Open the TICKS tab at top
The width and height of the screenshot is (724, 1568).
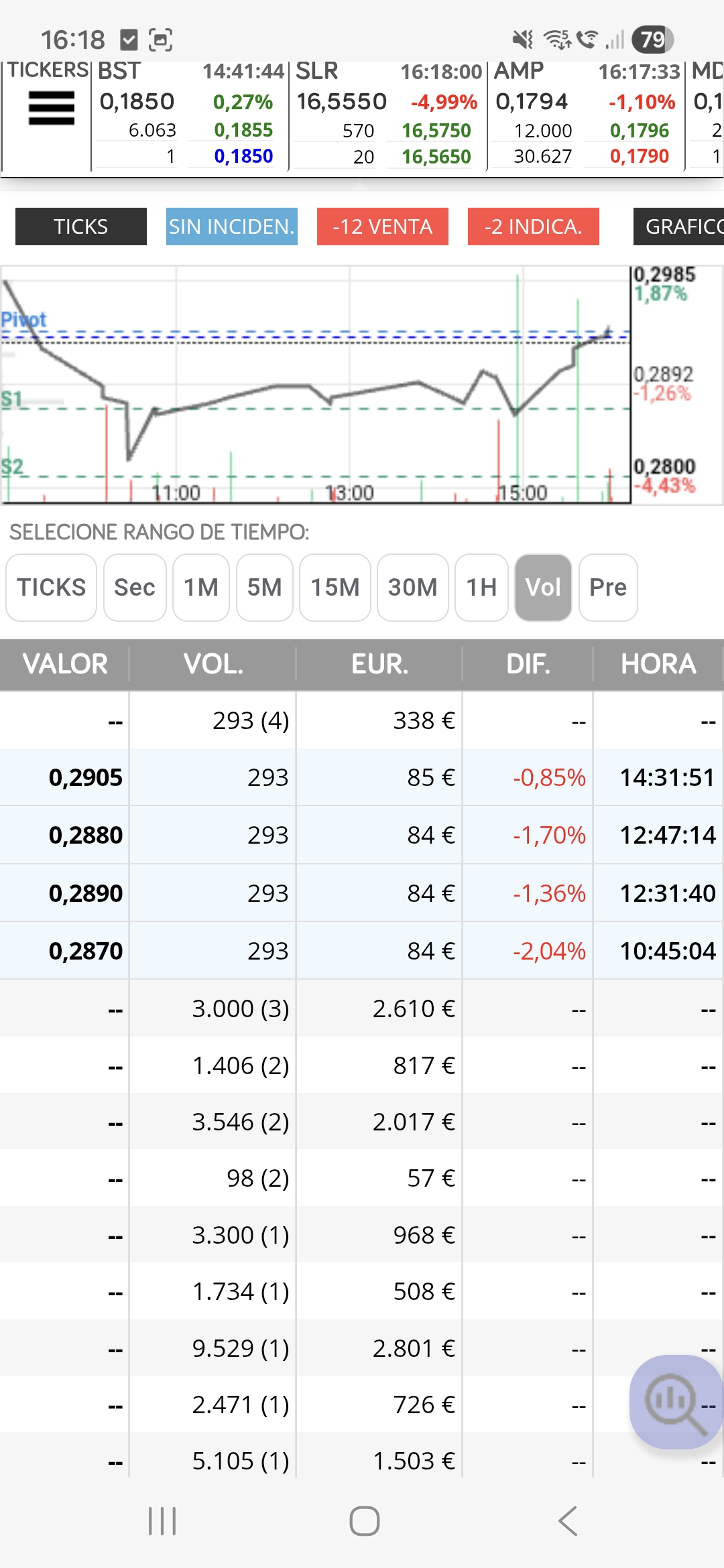click(81, 226)
